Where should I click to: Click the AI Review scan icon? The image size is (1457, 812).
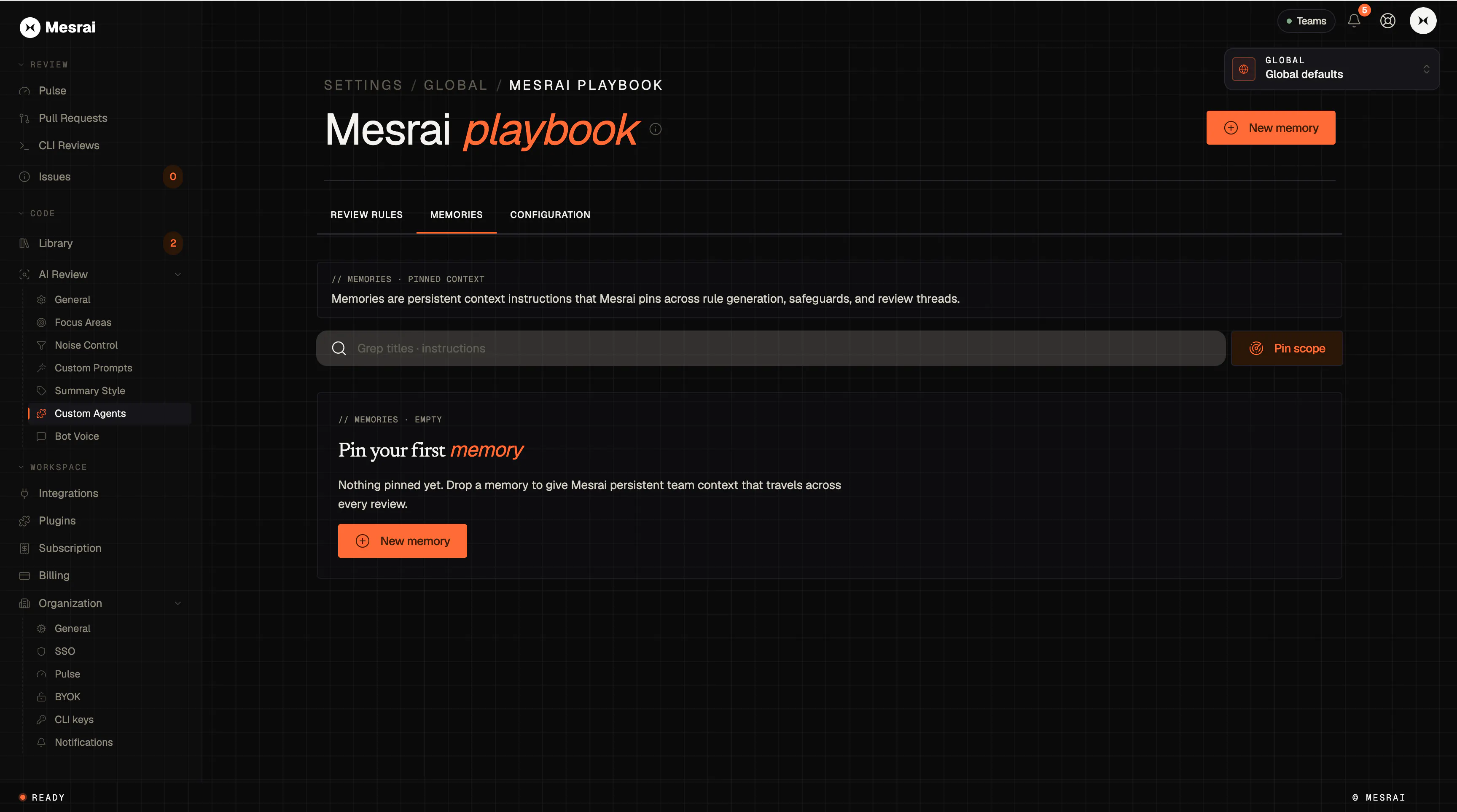(x=24, y=275)
